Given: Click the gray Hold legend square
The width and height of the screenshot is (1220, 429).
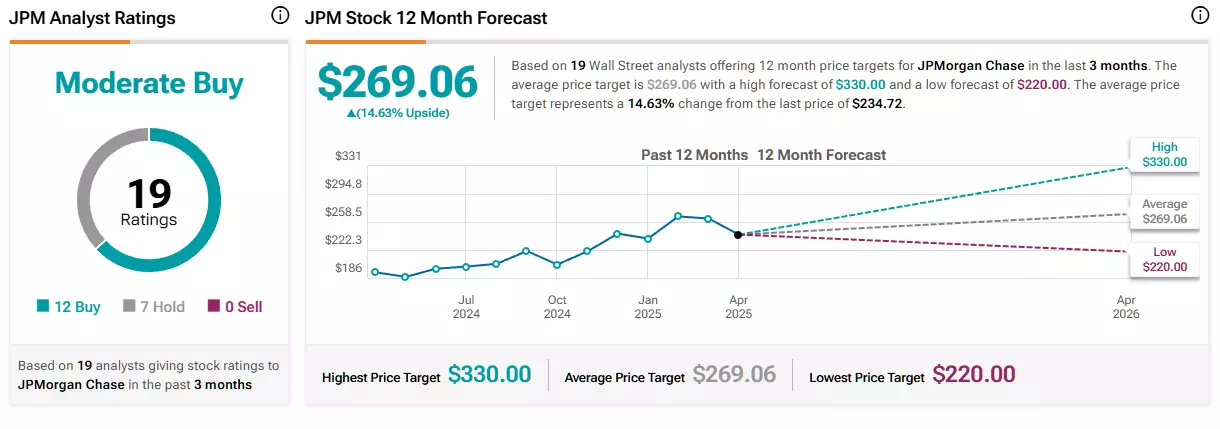Looking at the screenshot, I should pos(130,307).
